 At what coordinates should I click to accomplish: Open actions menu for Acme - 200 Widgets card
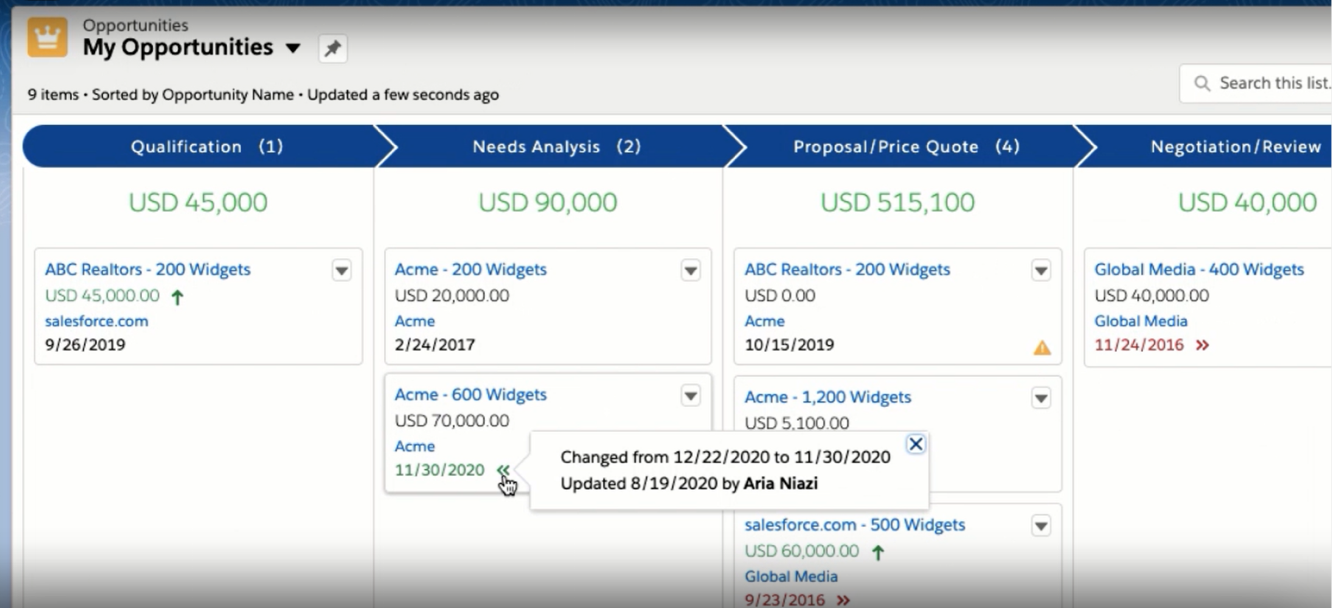(x=691, y=270)
